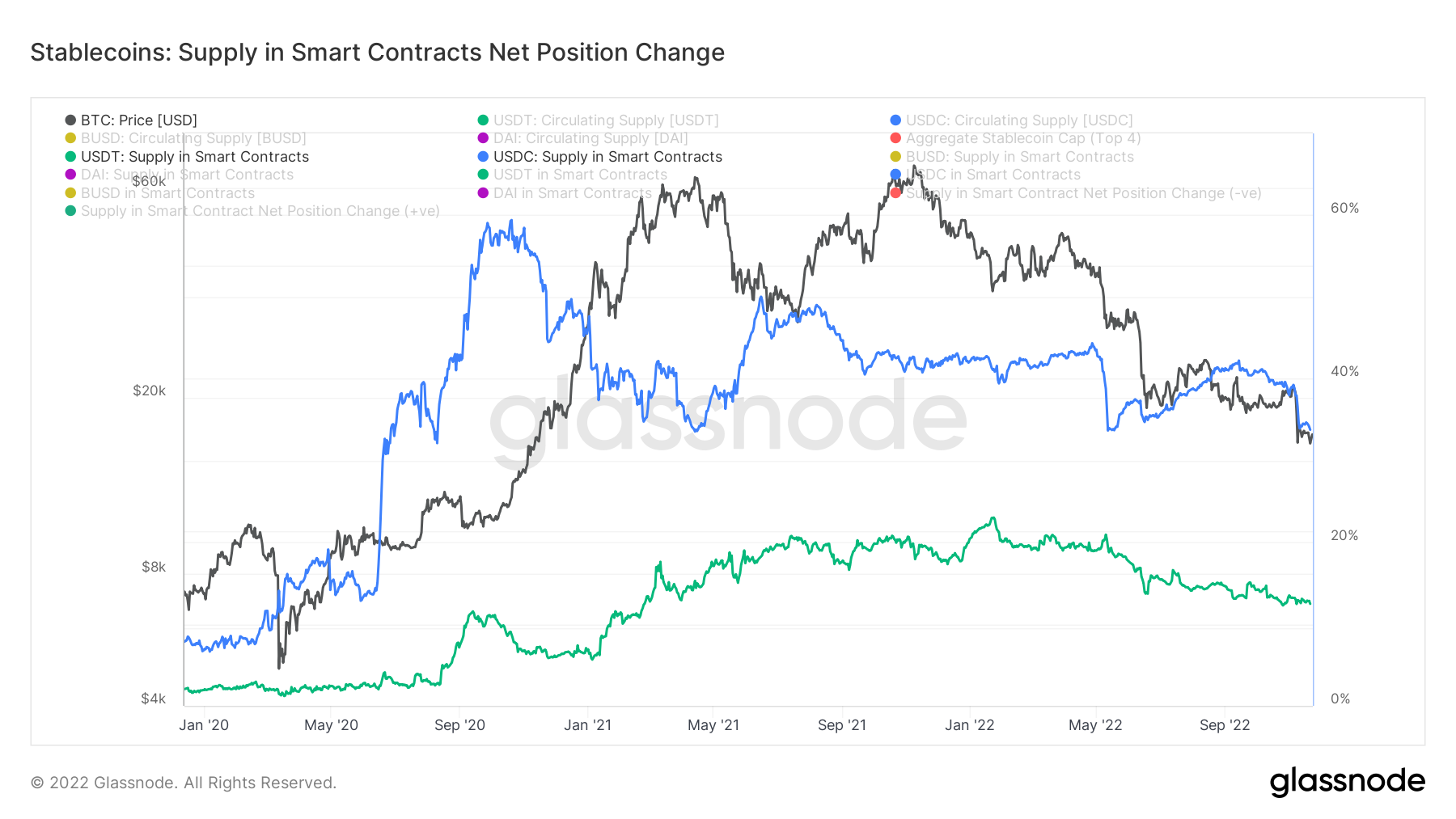Click the red Net Position Change (-ve) dot
This screenshot has width=1456, height=819.
pyautogui.click(x=895, y=193)
